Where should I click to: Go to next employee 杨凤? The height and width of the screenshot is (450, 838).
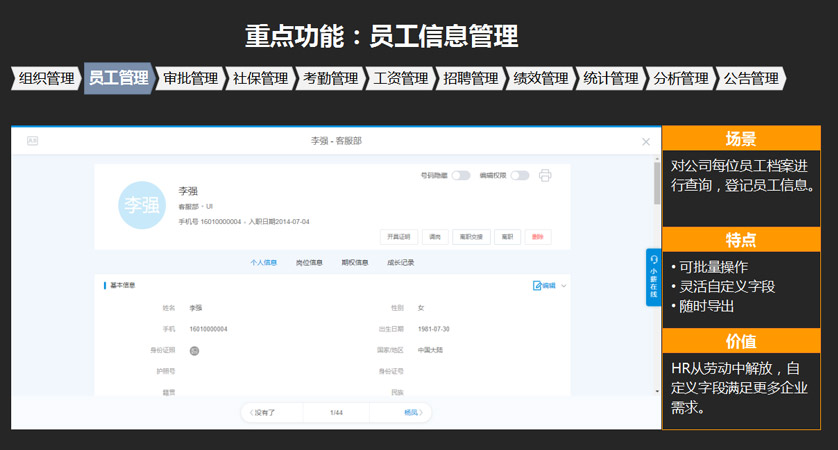pyautogui.click(x=414, y=412)
